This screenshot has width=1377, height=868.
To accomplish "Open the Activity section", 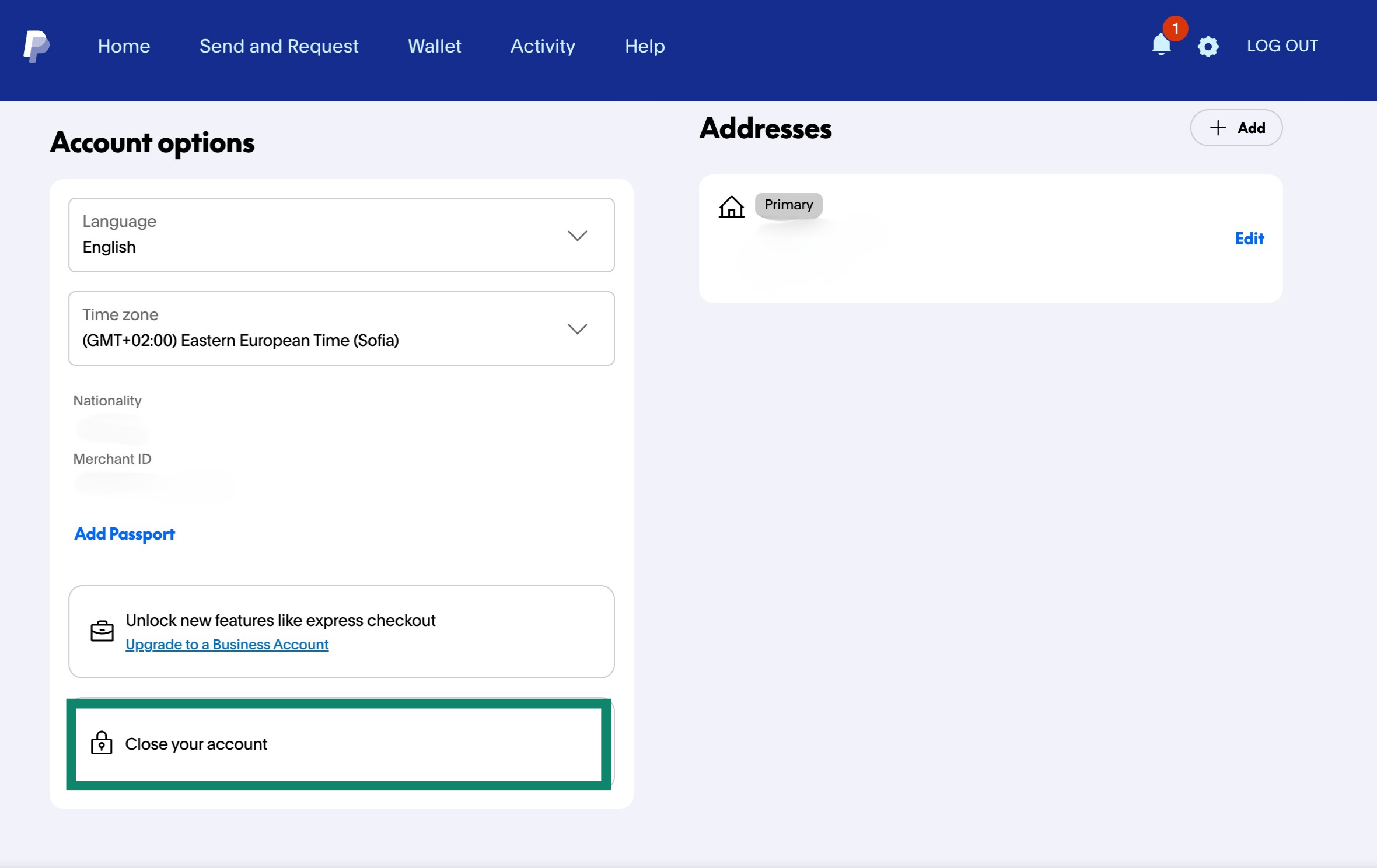I will 542,45.
